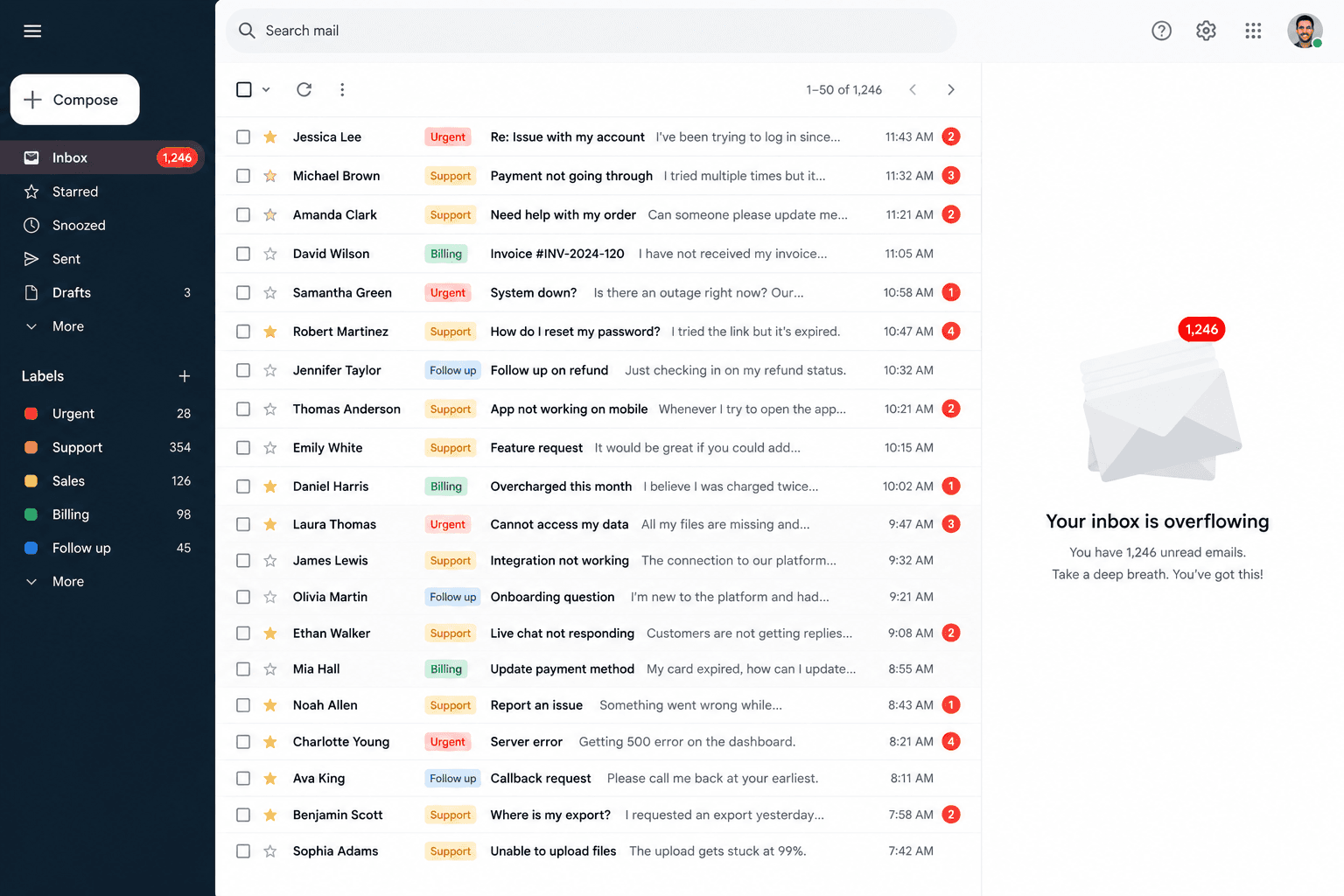This screenshot has width=1344, height=896.
Task: Open the hamburger main menu
Action: [32, 31]
